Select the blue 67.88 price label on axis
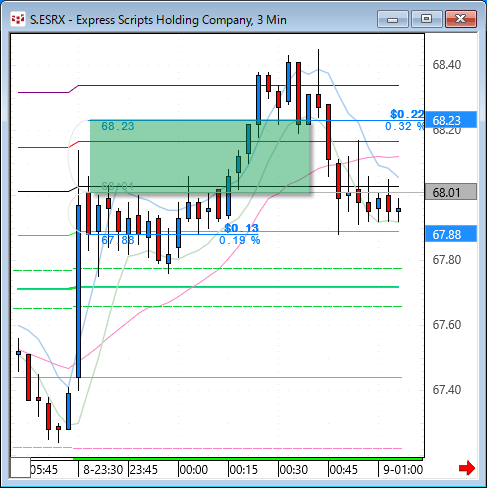The height and width of the screenshot is (488, 487). coord(451,234)
